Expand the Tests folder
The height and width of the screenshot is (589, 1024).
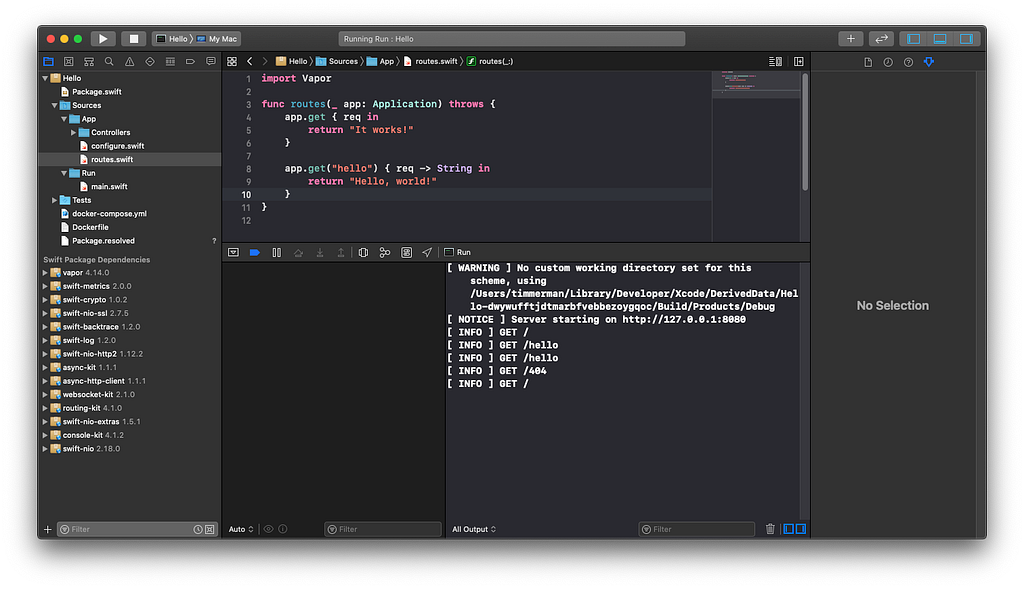55,200
